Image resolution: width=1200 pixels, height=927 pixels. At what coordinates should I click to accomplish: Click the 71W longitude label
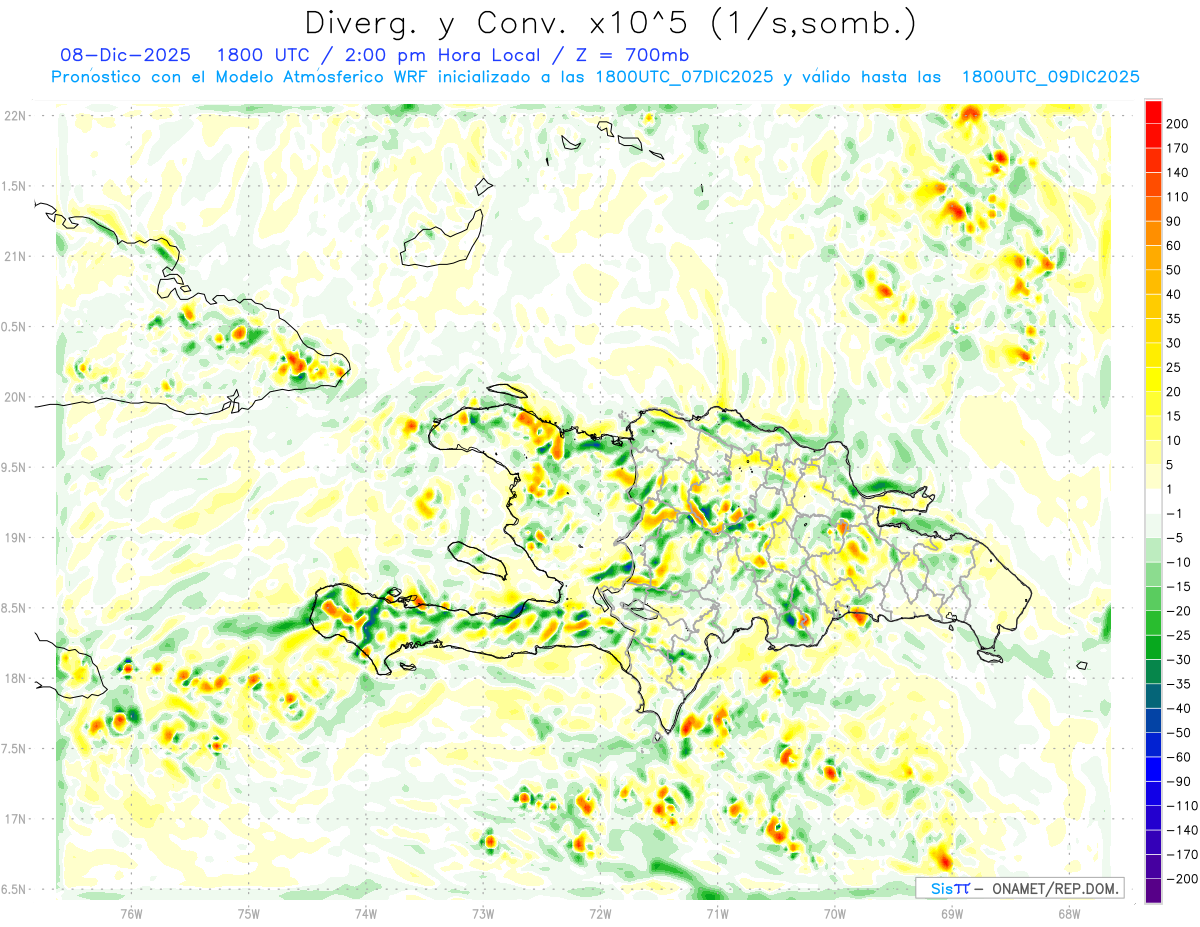(717, 912)
